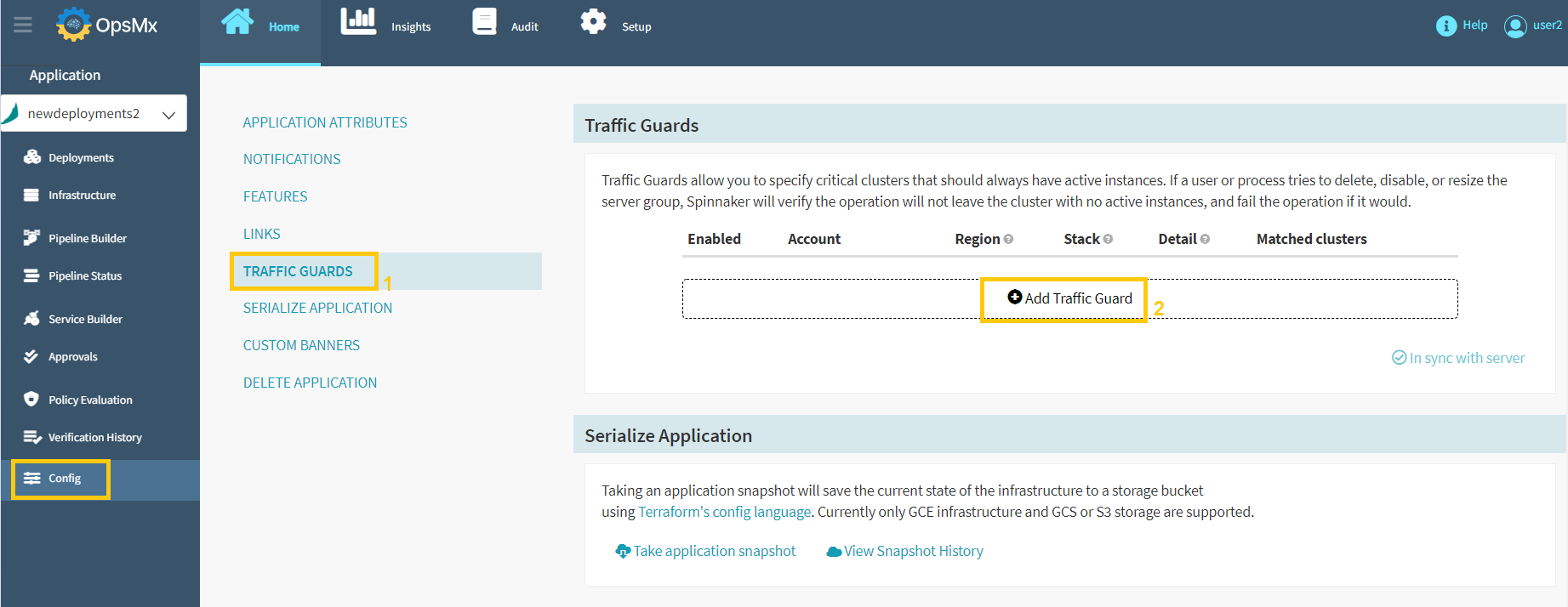The height and width of the screenshot is (607, 1568).
Task: Click the Region help question icon
Action: 1008,240
